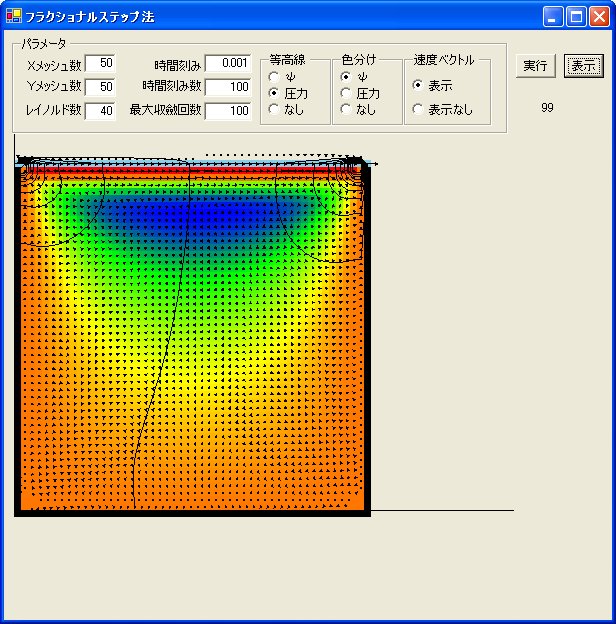The image size is (616, 624).
Task: Click the 表示 (Display) button
Action: [x=583, y=66]
